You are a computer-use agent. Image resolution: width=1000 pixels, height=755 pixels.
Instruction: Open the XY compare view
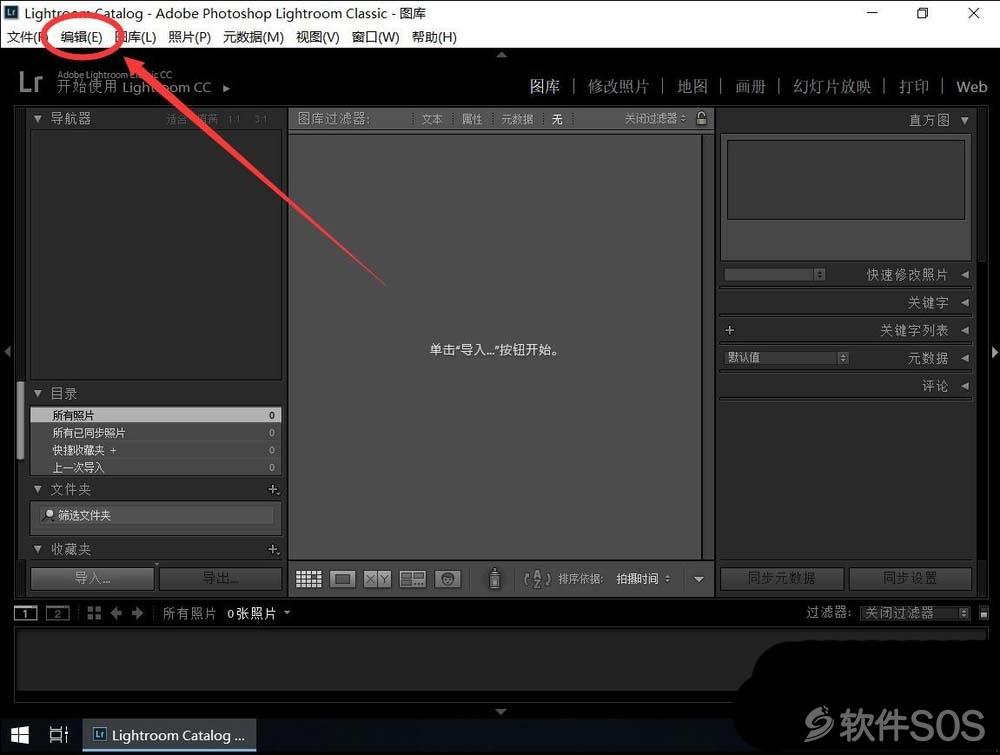pos(377,579)
